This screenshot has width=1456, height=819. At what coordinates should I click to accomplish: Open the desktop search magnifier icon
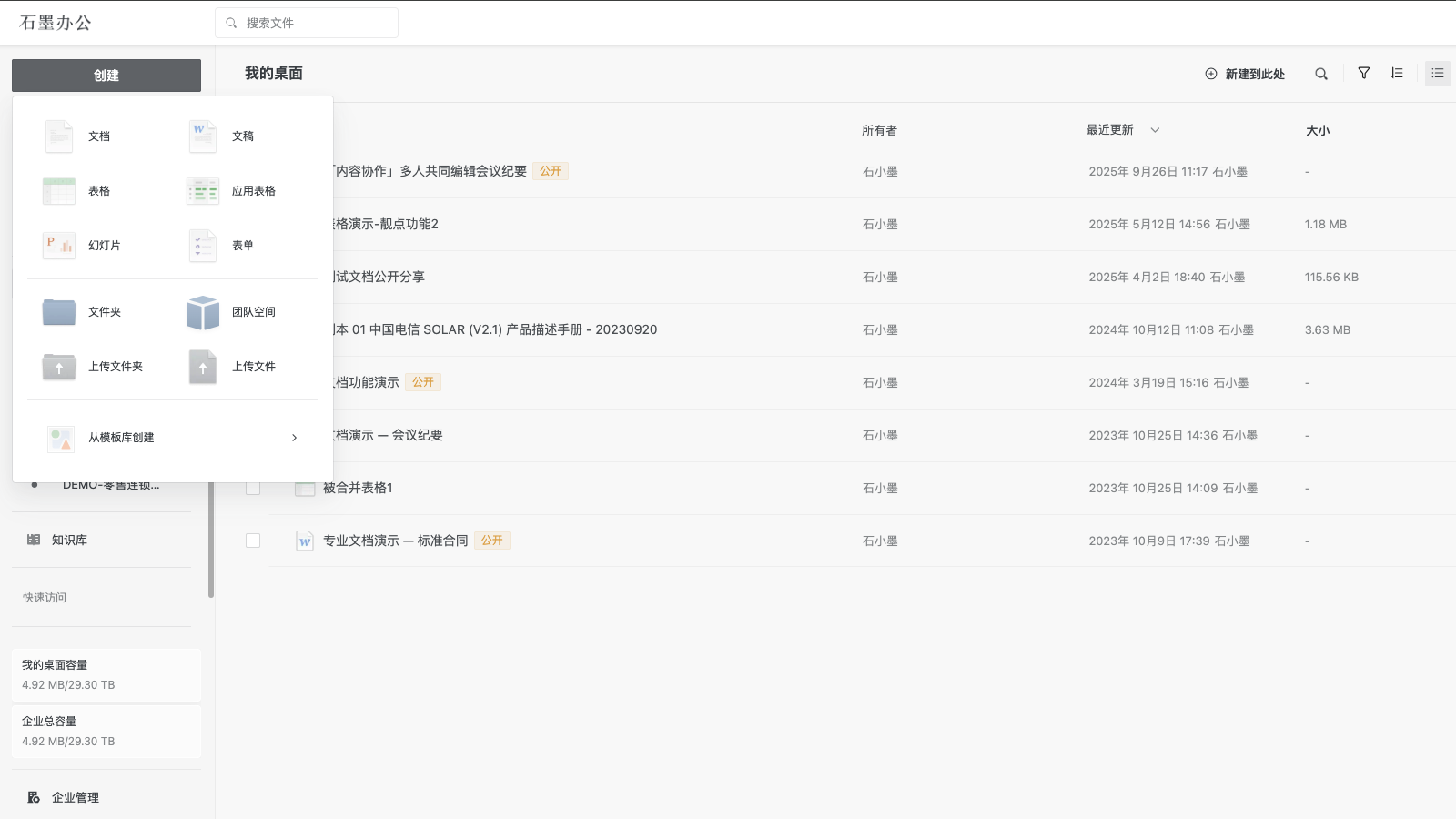coord(1321,74)
